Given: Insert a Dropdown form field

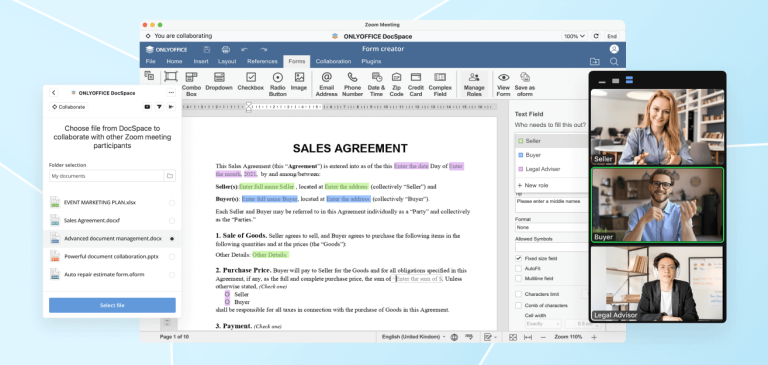Looking at the screenshot, I should 219,81.
